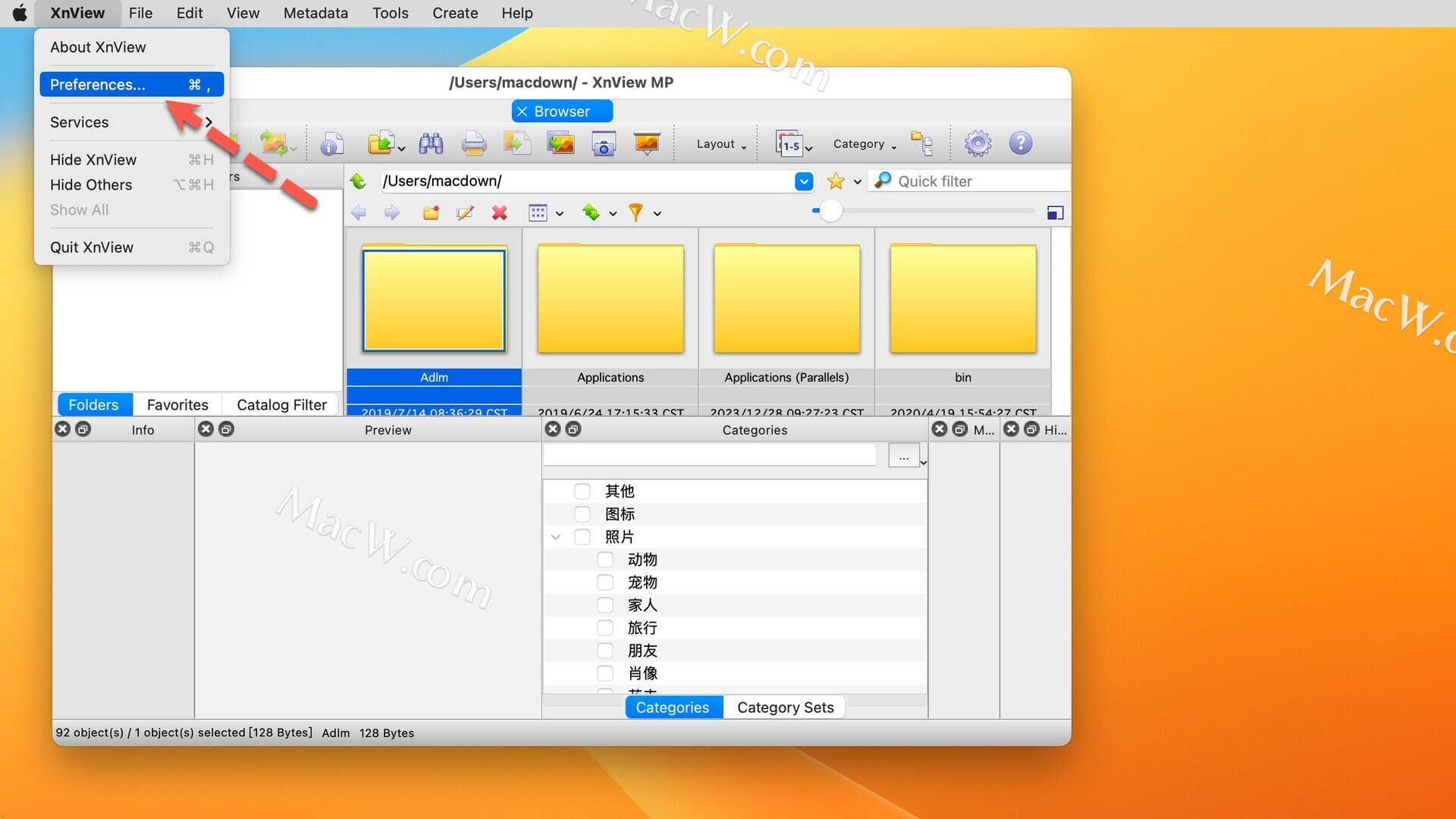Click the printer icon in toolbar

point(474,143)
